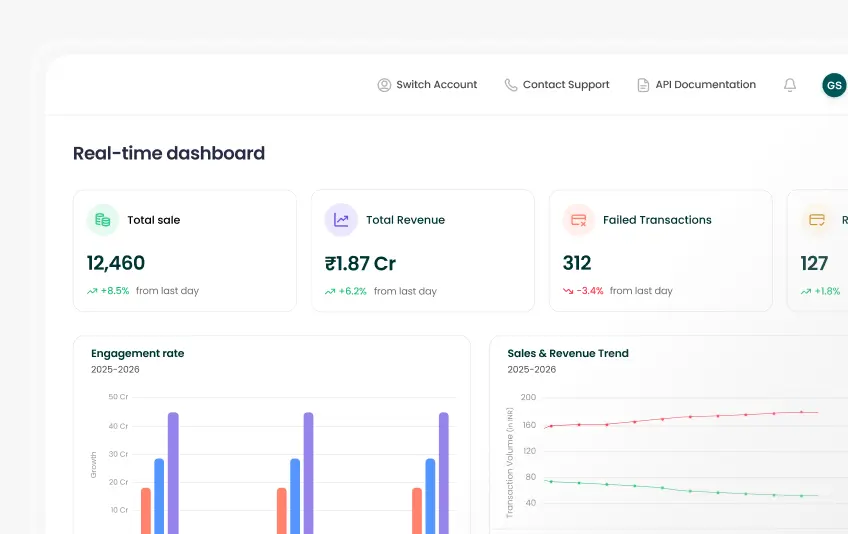Open the GS profile avatar

pyautogui.click(x=834, y=85)
